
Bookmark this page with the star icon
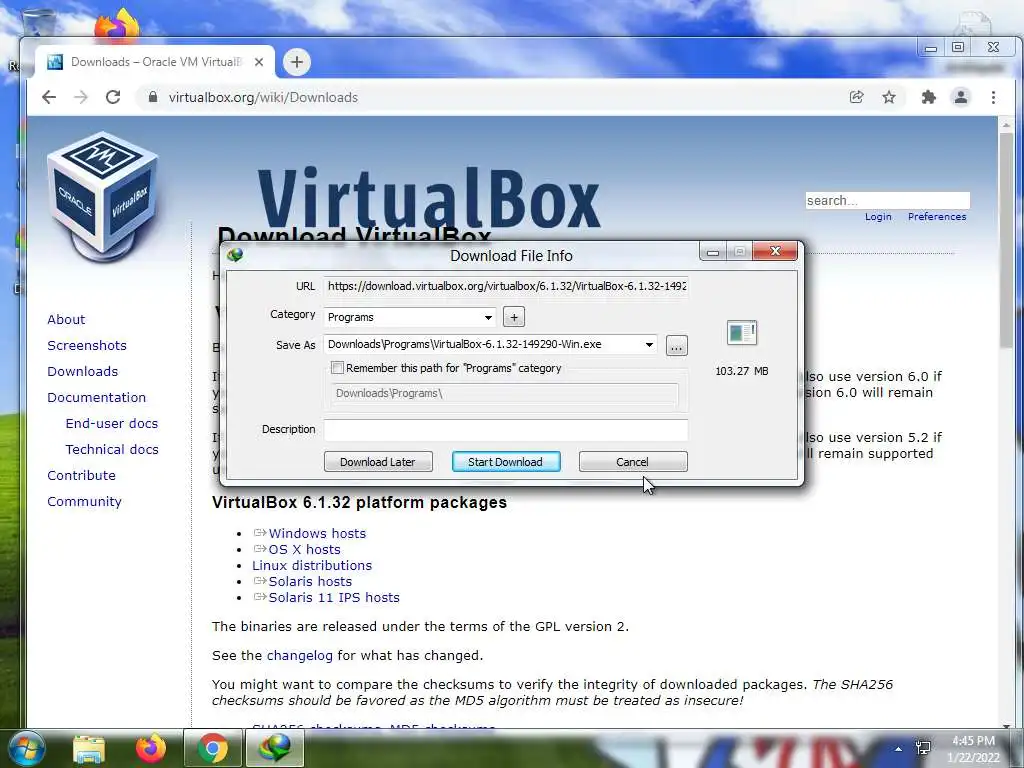889,97
